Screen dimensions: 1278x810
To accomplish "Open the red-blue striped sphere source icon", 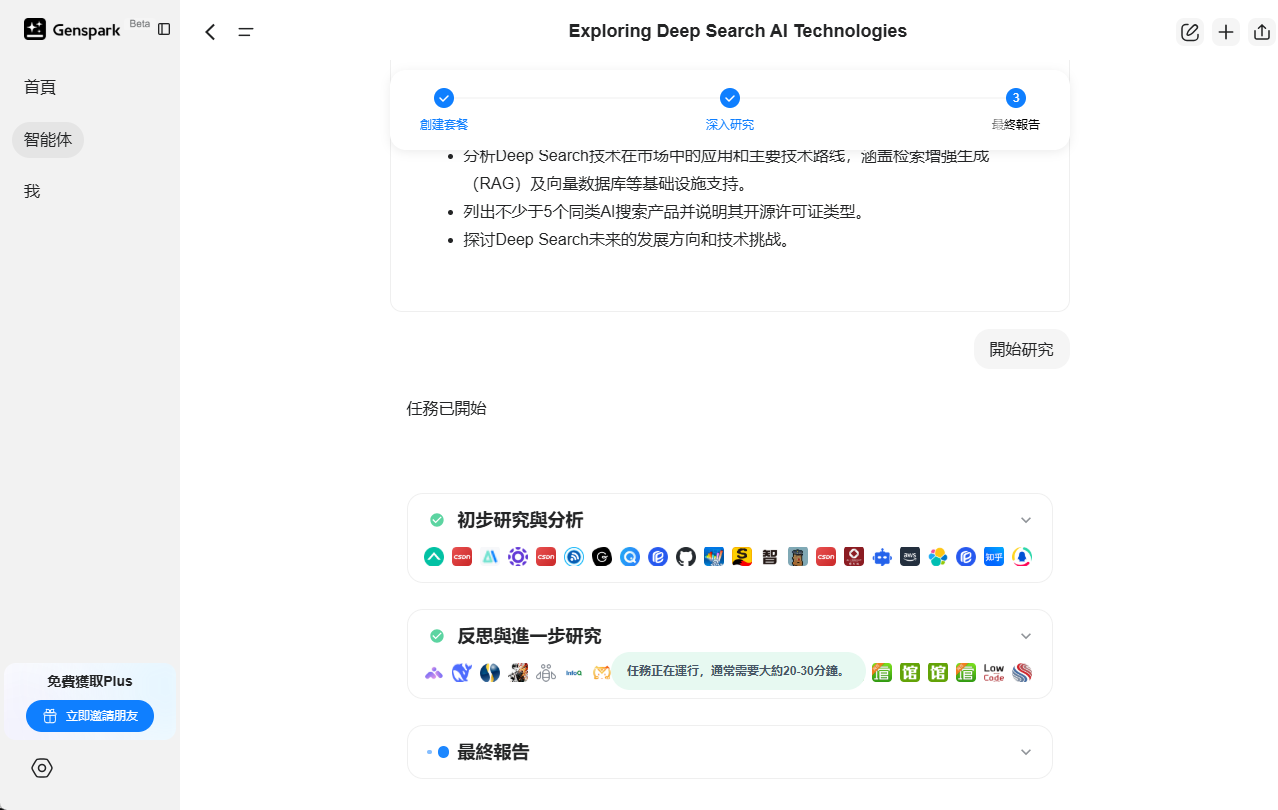I will coord(1022,673).
